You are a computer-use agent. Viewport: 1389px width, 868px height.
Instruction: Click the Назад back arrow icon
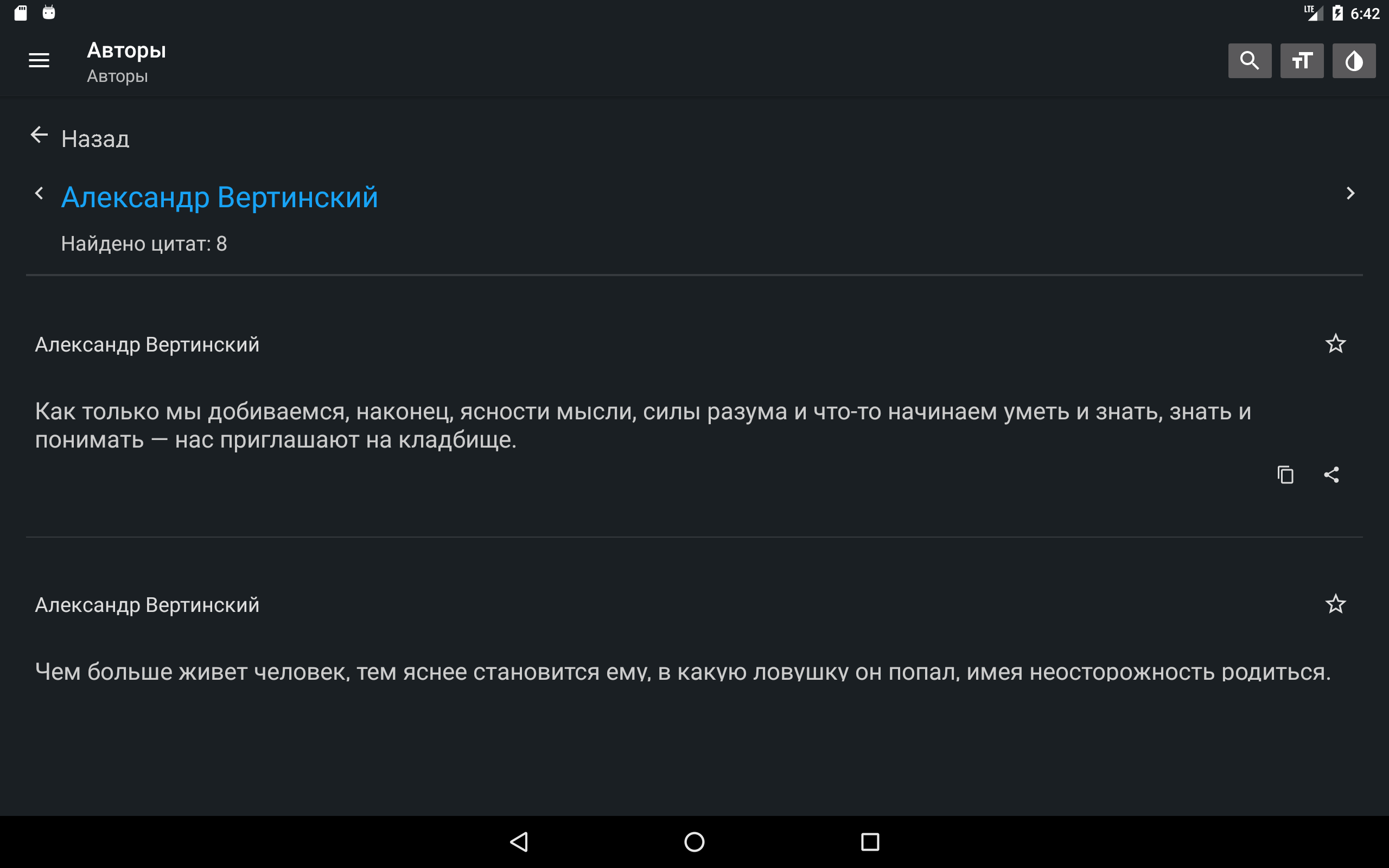(x=39, y=136)
